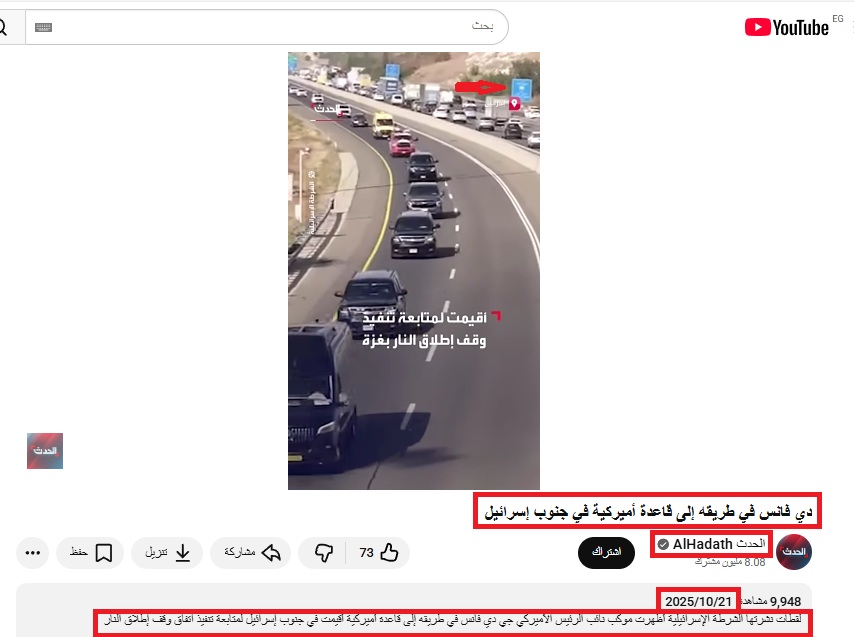Viewport: 854px width, 637px height.
Task: Open the AlHadath channel avatar
Action: pyautogui.click(x=794, y=552)
